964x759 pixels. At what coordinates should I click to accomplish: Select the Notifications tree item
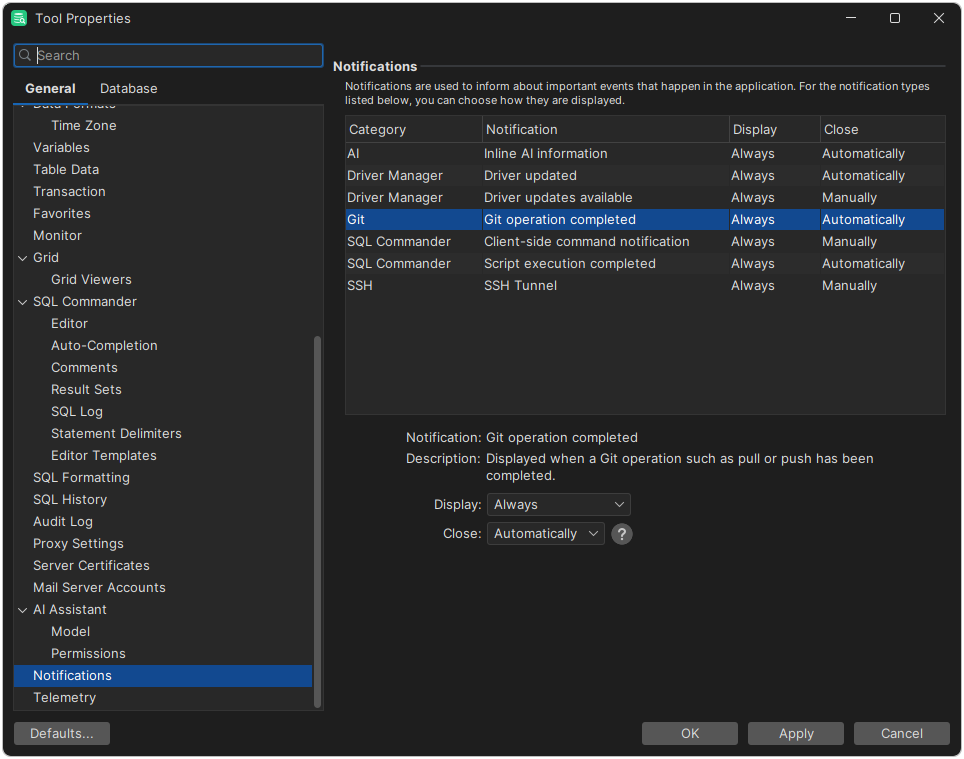tap(163, 676)
